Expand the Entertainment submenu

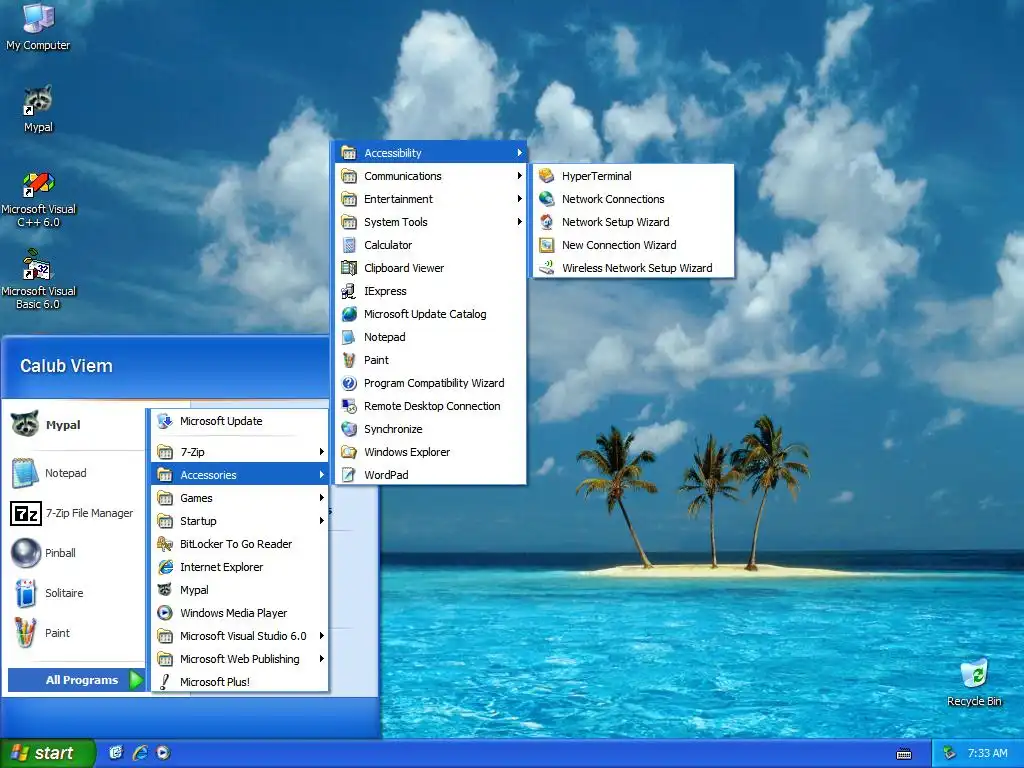coord(430,199)
